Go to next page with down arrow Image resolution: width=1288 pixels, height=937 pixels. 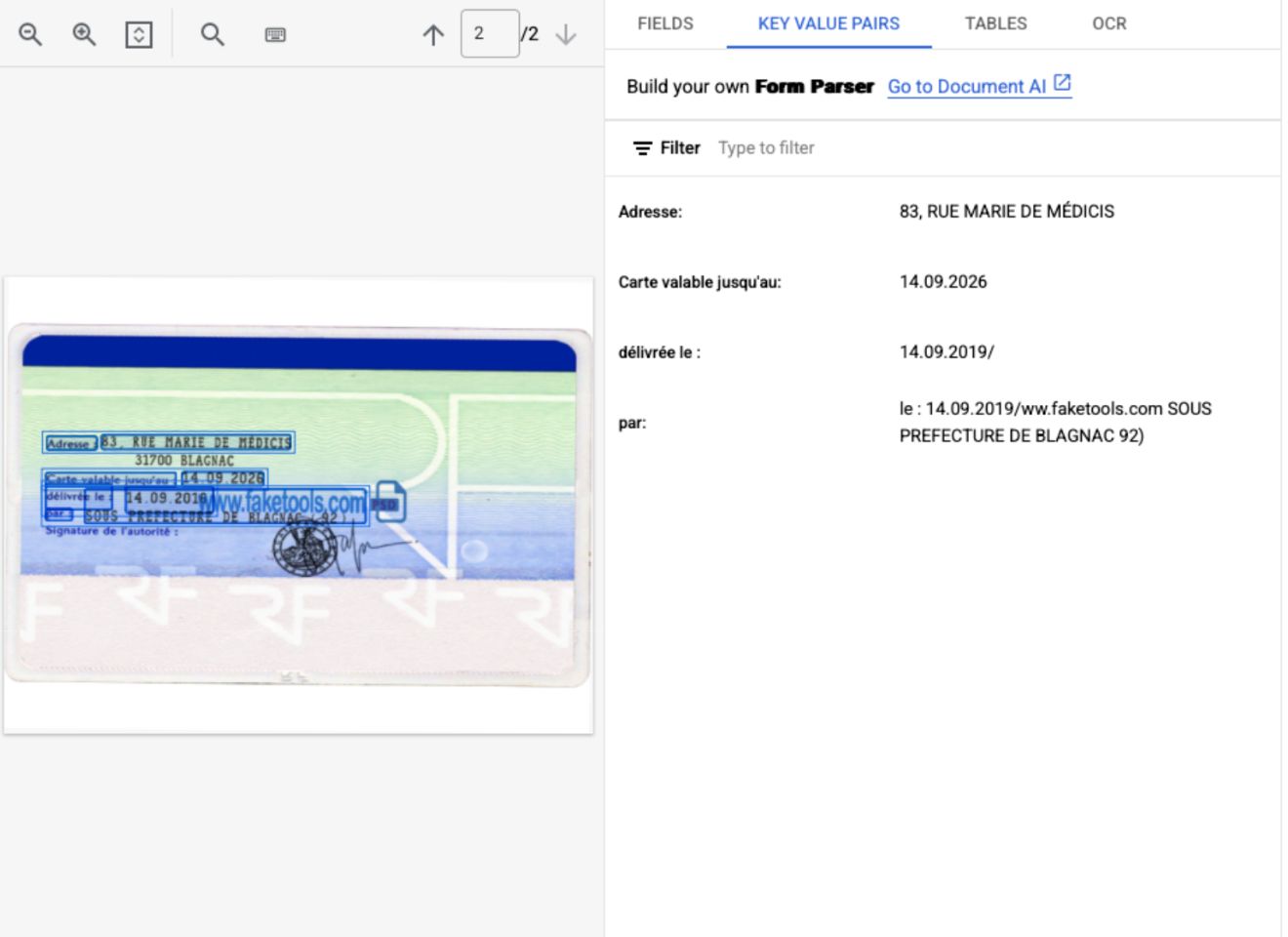tap(566, 35)
